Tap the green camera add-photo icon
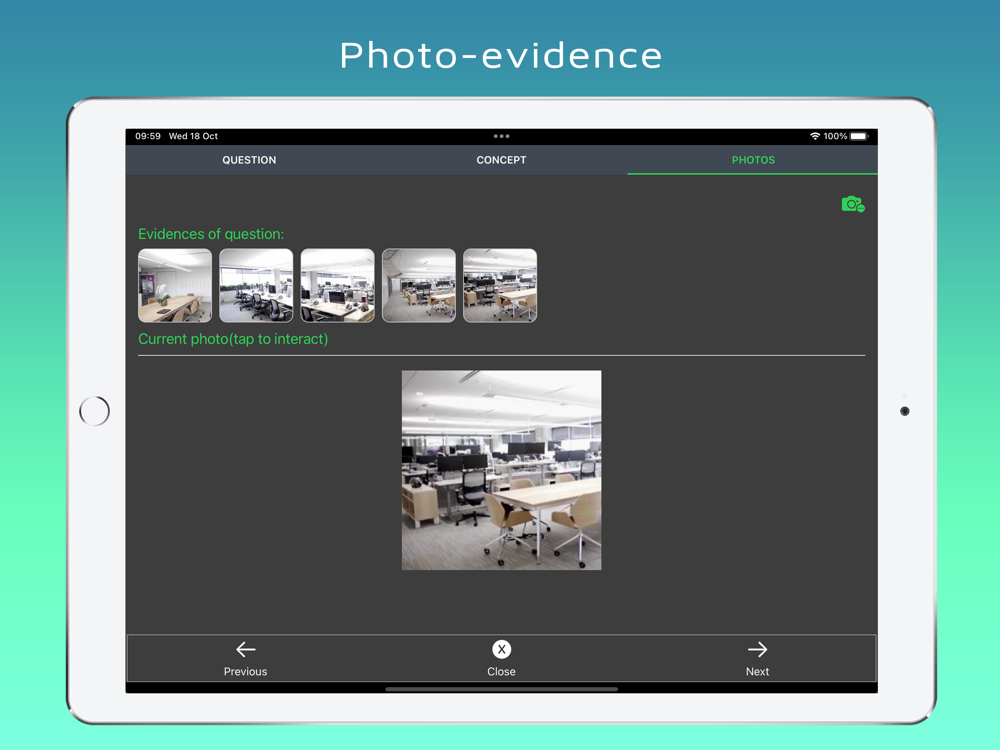1000x750 pixels. point(853,204)
